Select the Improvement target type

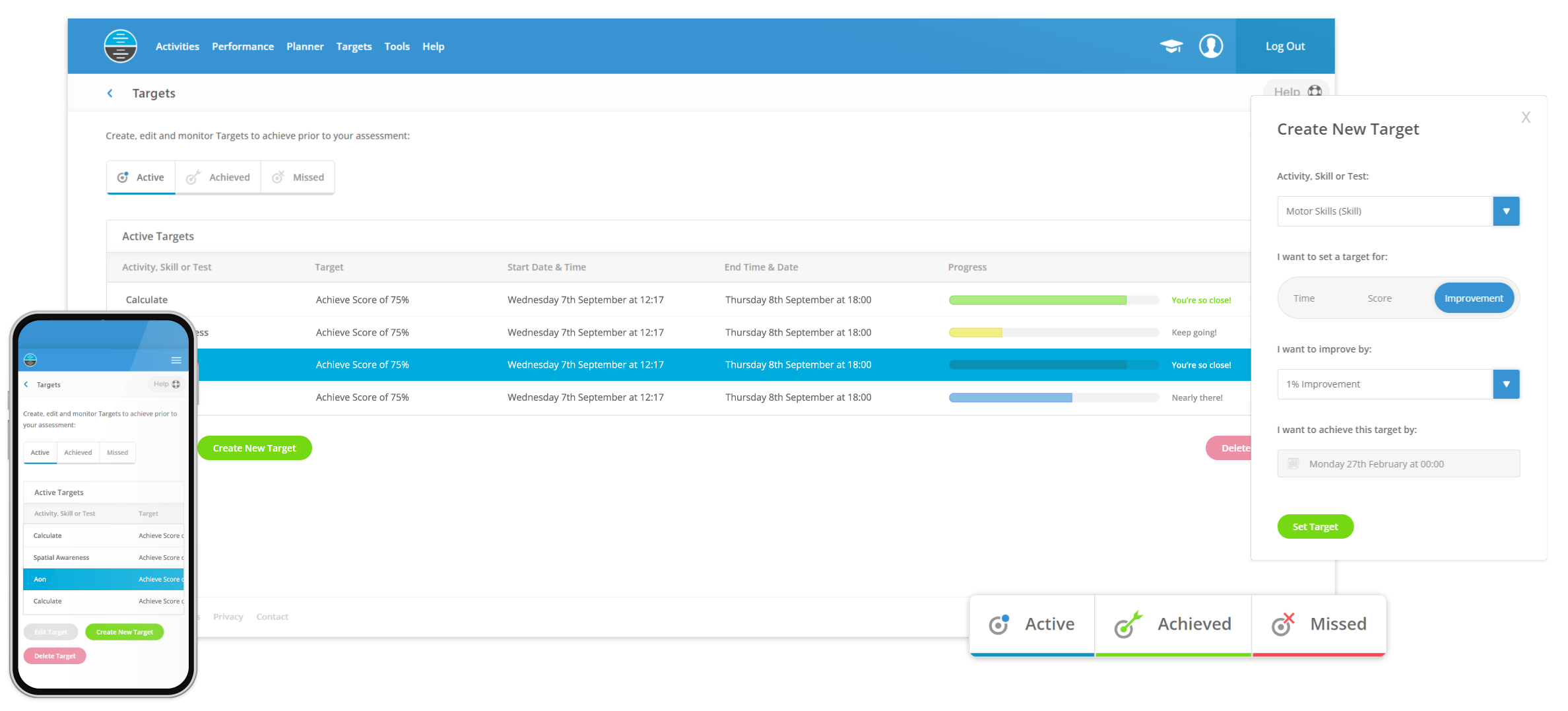1474,298
